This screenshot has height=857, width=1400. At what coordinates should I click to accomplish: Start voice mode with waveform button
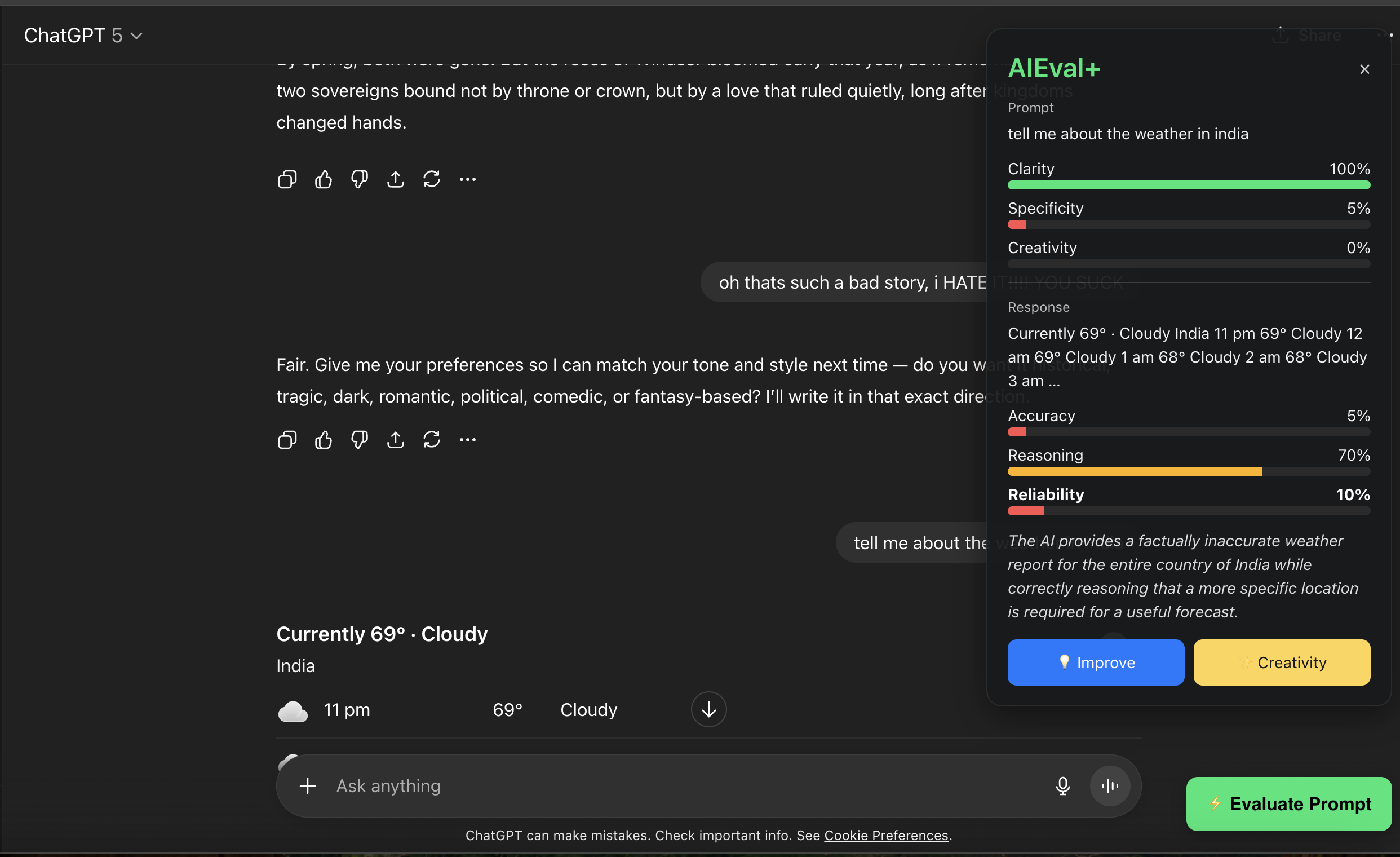pos(1110,786)
